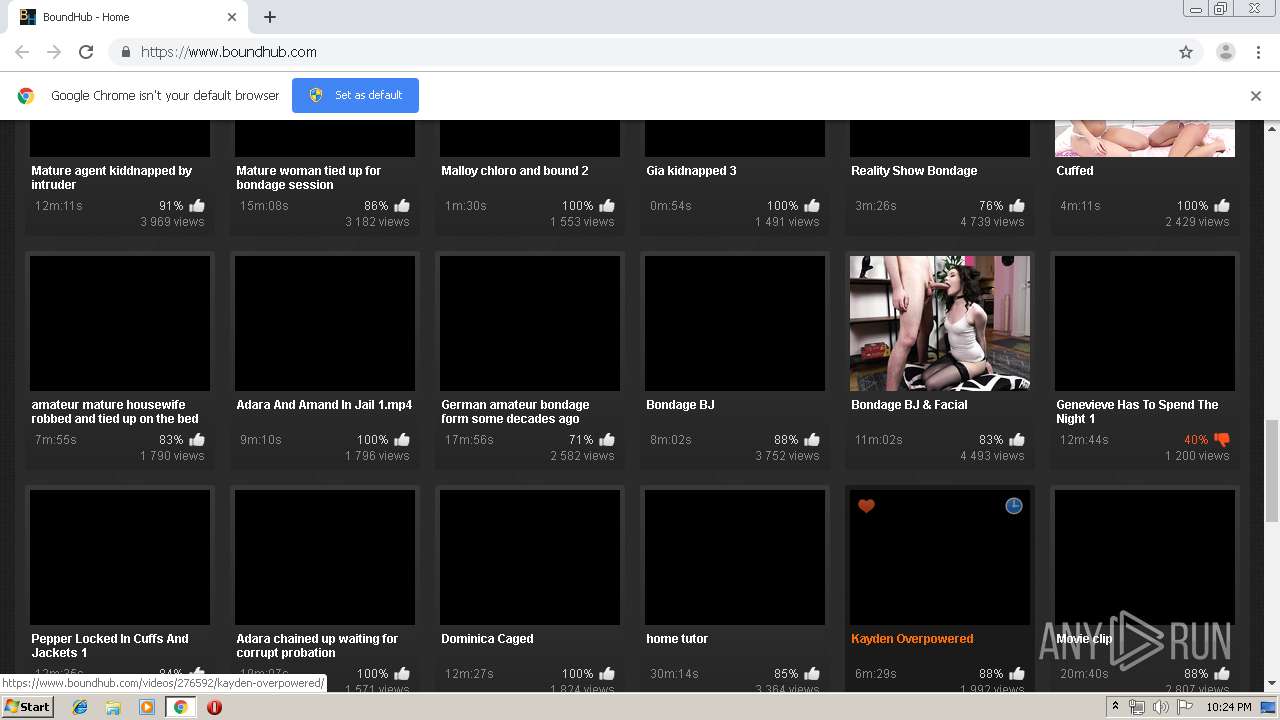Click thumbs-up icon beside 91% rating
The height and width of the screenshot is (720, 1280).
(x=197, y=206)
